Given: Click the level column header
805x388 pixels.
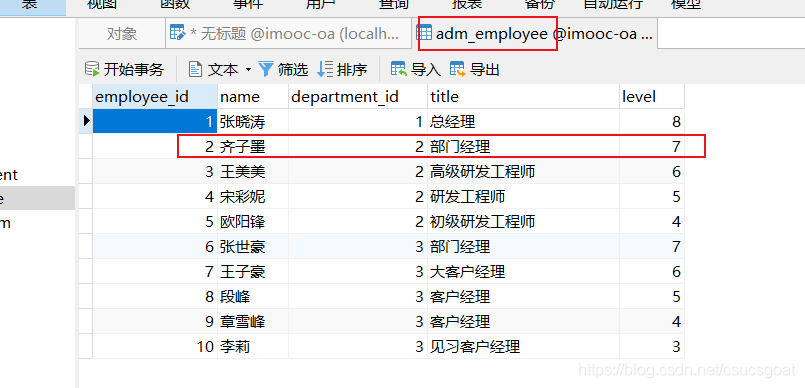Looking at the screenshot, I should point(651,96).
